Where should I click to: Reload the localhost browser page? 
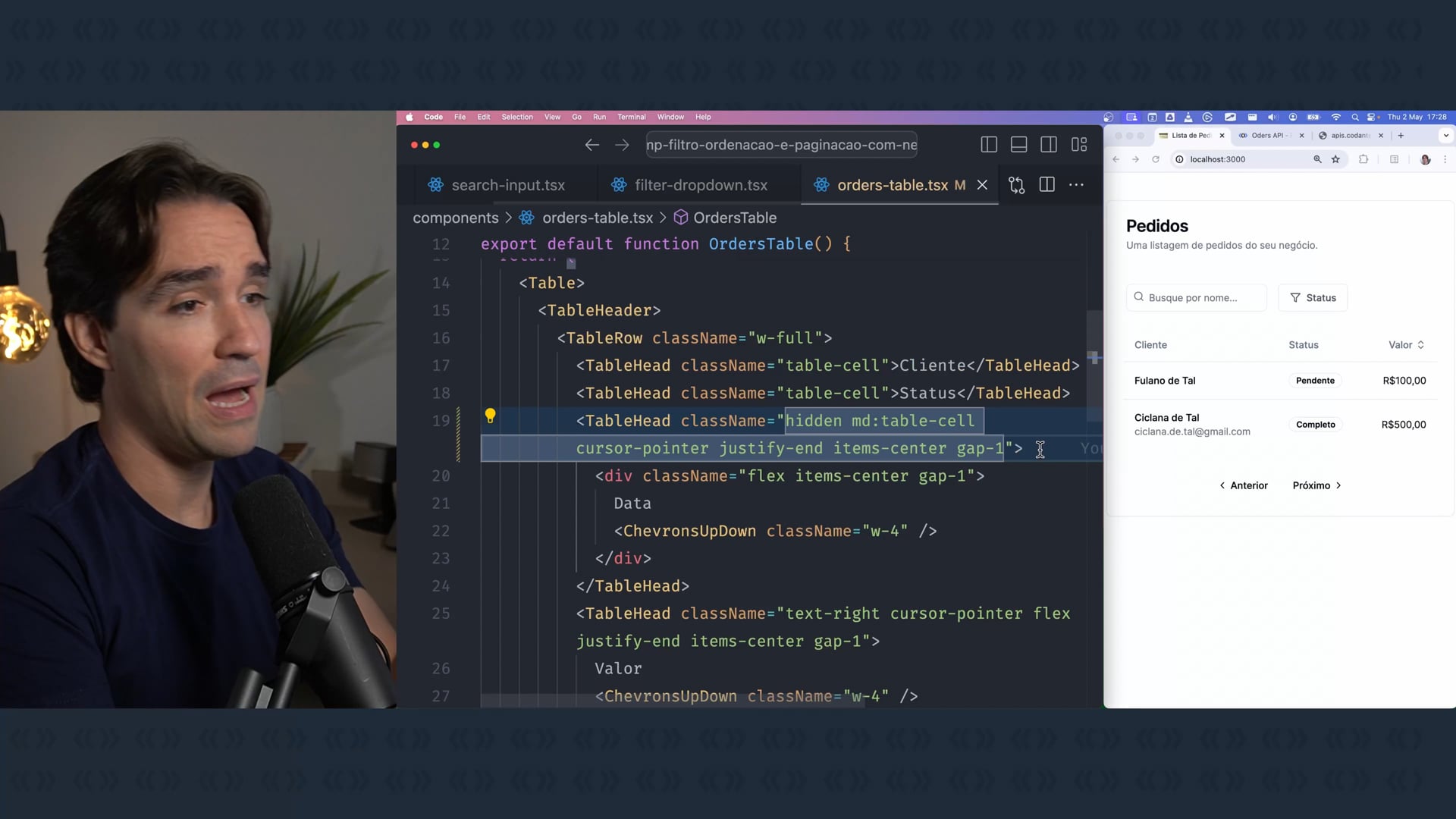pyautogui.click(x=1156, y=159)
